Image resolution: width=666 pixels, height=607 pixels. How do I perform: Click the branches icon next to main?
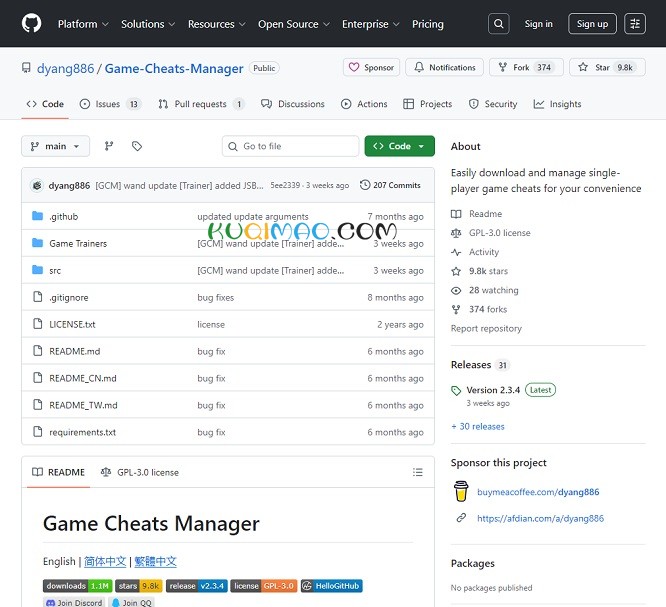coord(109,146)
